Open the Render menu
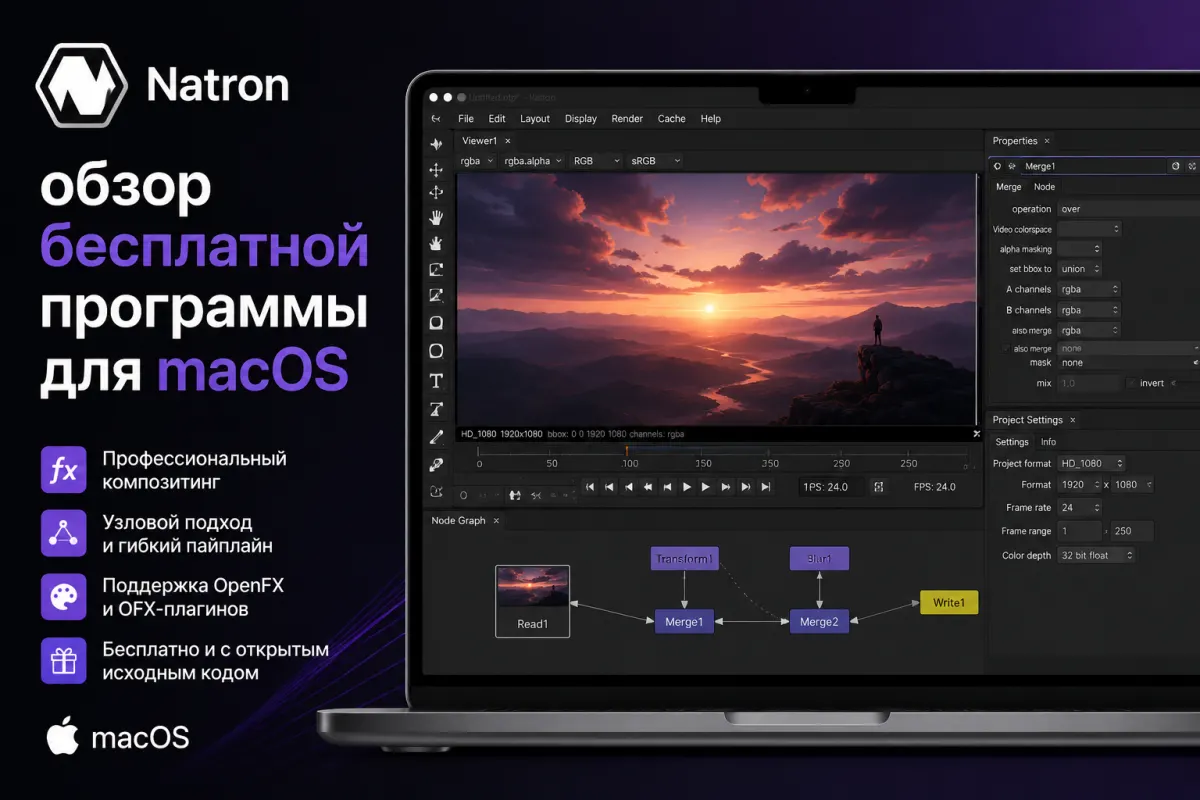This screenshot has width=1200, height=800. (x=627, y=118)
